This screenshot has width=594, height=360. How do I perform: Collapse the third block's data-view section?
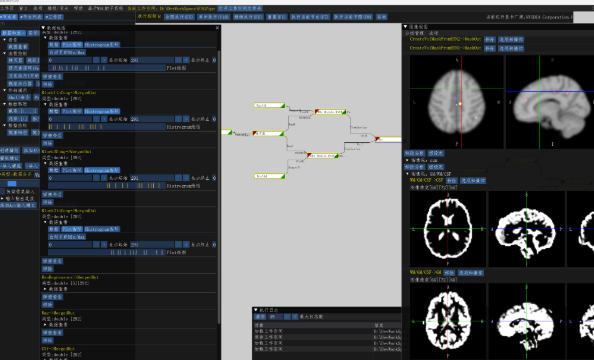(x=45, y=163)
